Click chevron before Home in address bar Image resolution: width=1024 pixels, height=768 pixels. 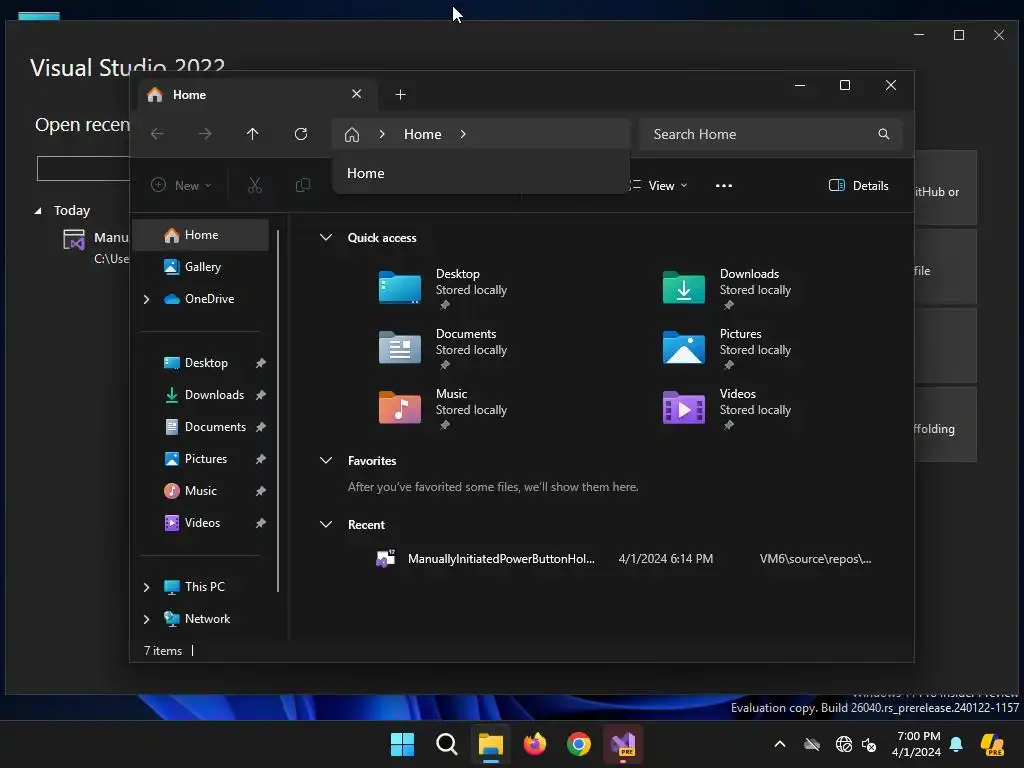coord(382,134)
